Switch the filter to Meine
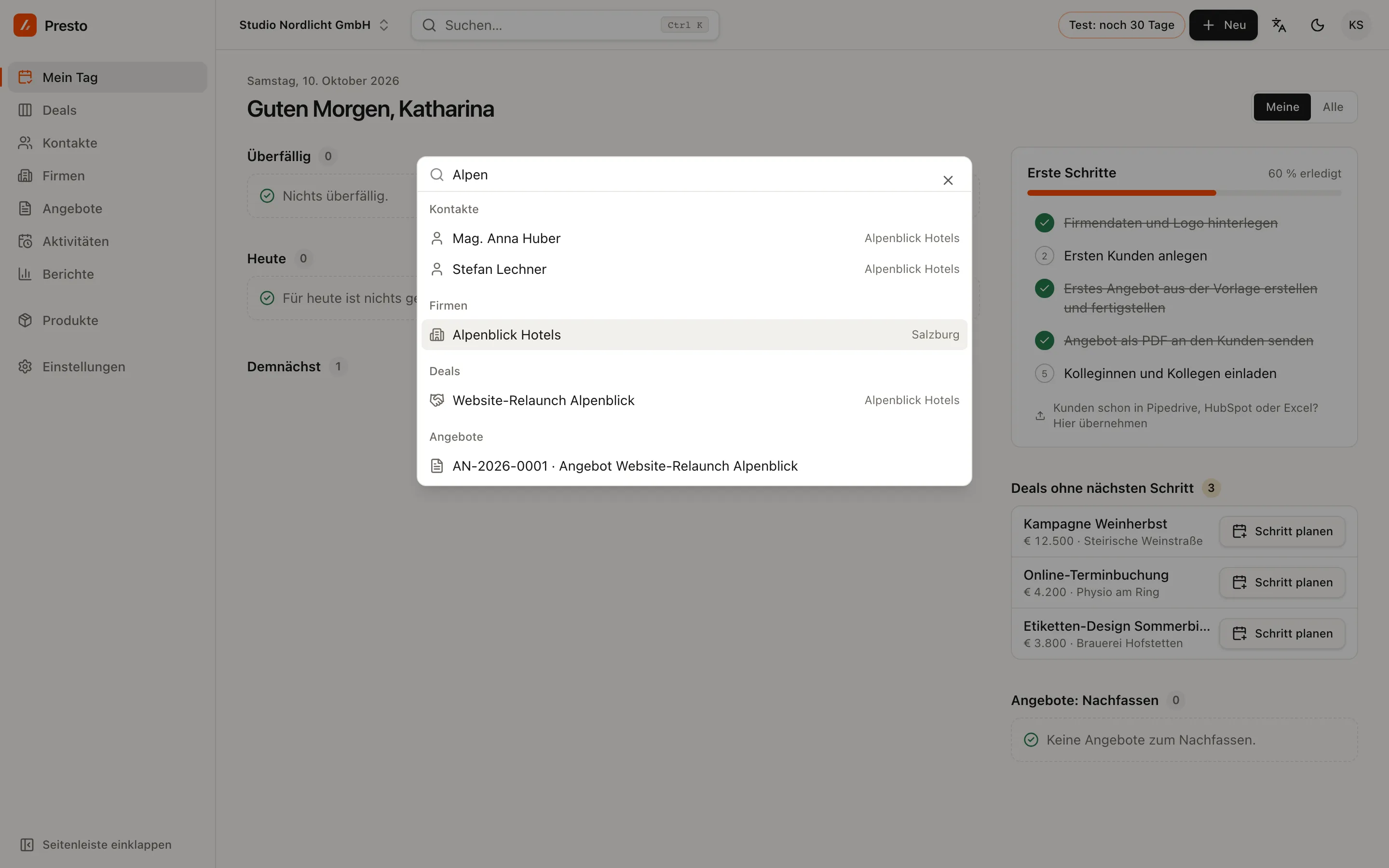Viewport: 1389px width, 868px height. [x=1281, y=107]
